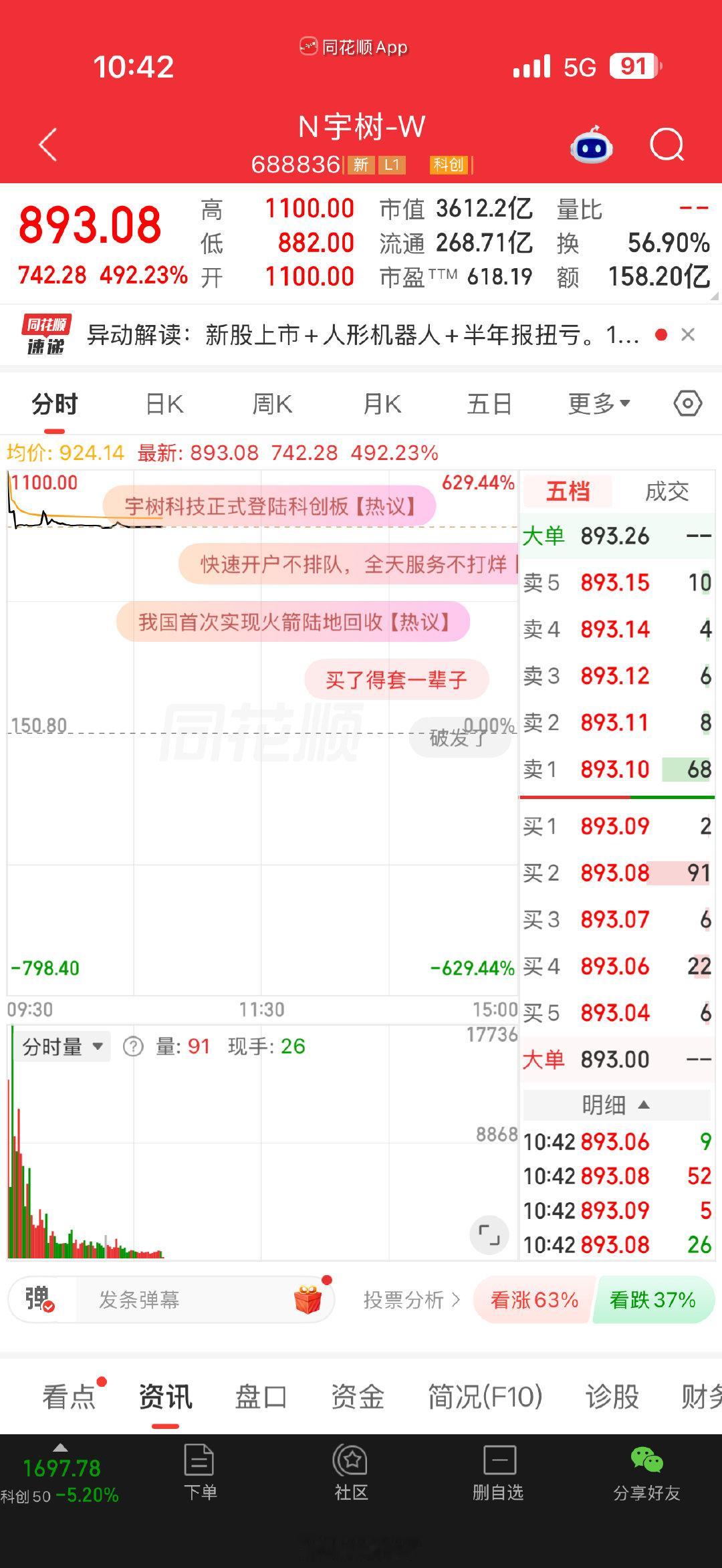This screenshot has width=722, height=1568.
Task: Tap trade detail 10:42 893.06 row
Action: coord(617,1141)
